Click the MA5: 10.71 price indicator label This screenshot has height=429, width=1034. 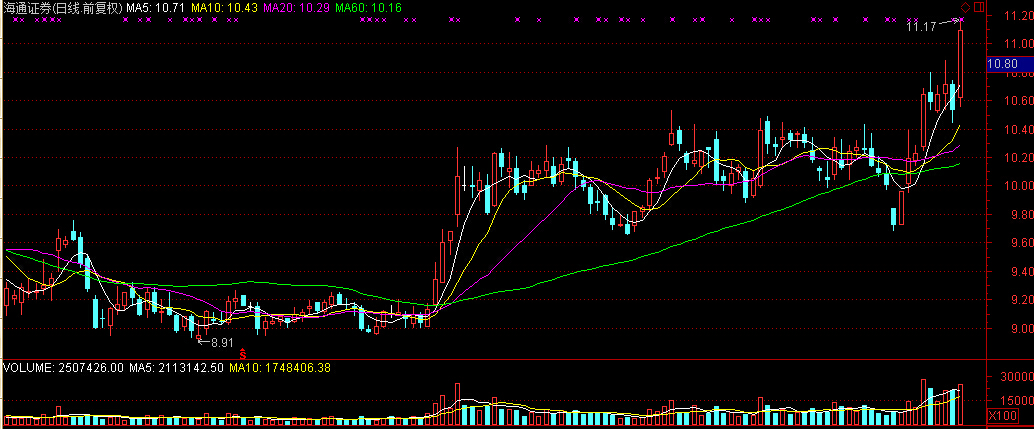157,8
